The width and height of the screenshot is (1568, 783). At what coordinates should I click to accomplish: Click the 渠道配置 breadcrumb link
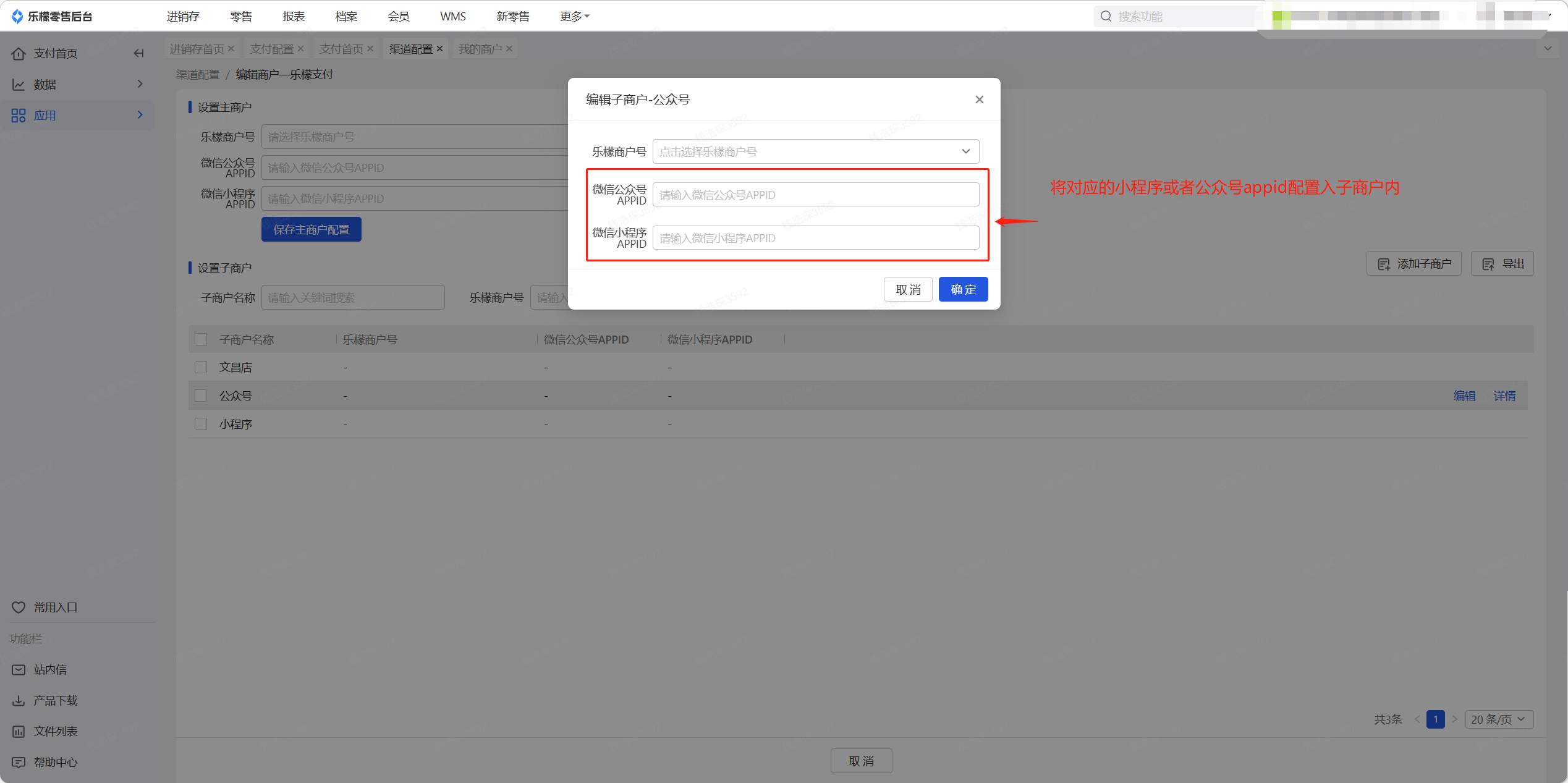coord(198,75)
